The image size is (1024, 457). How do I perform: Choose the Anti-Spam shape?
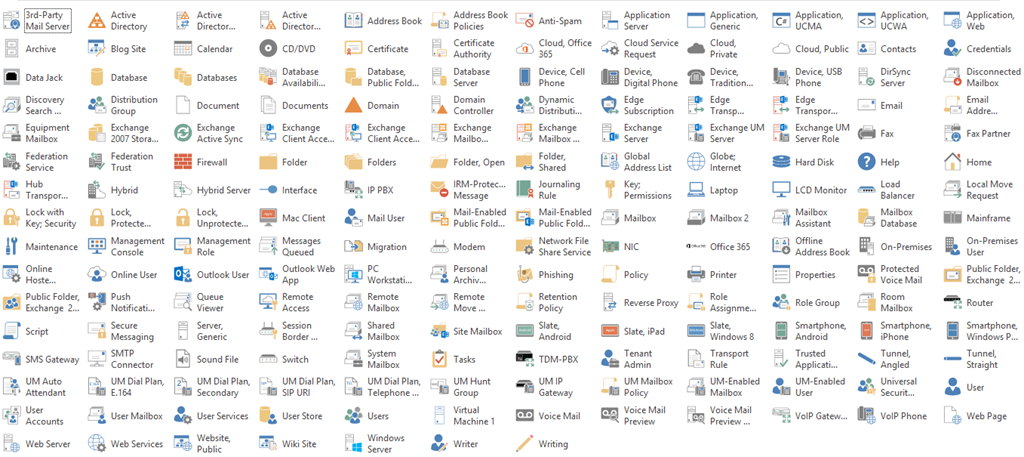(x=525, y=21)
